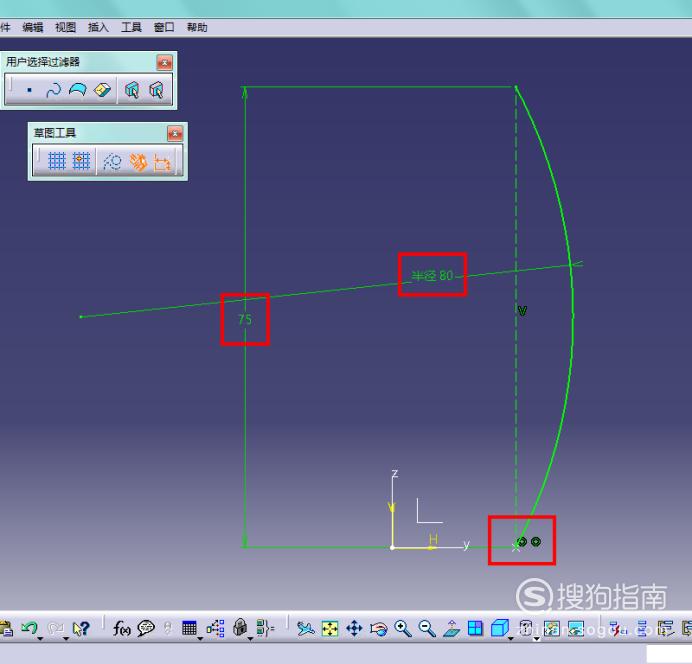
Task: Select the 75 length dimension value
Action: (x=245, y=319)
